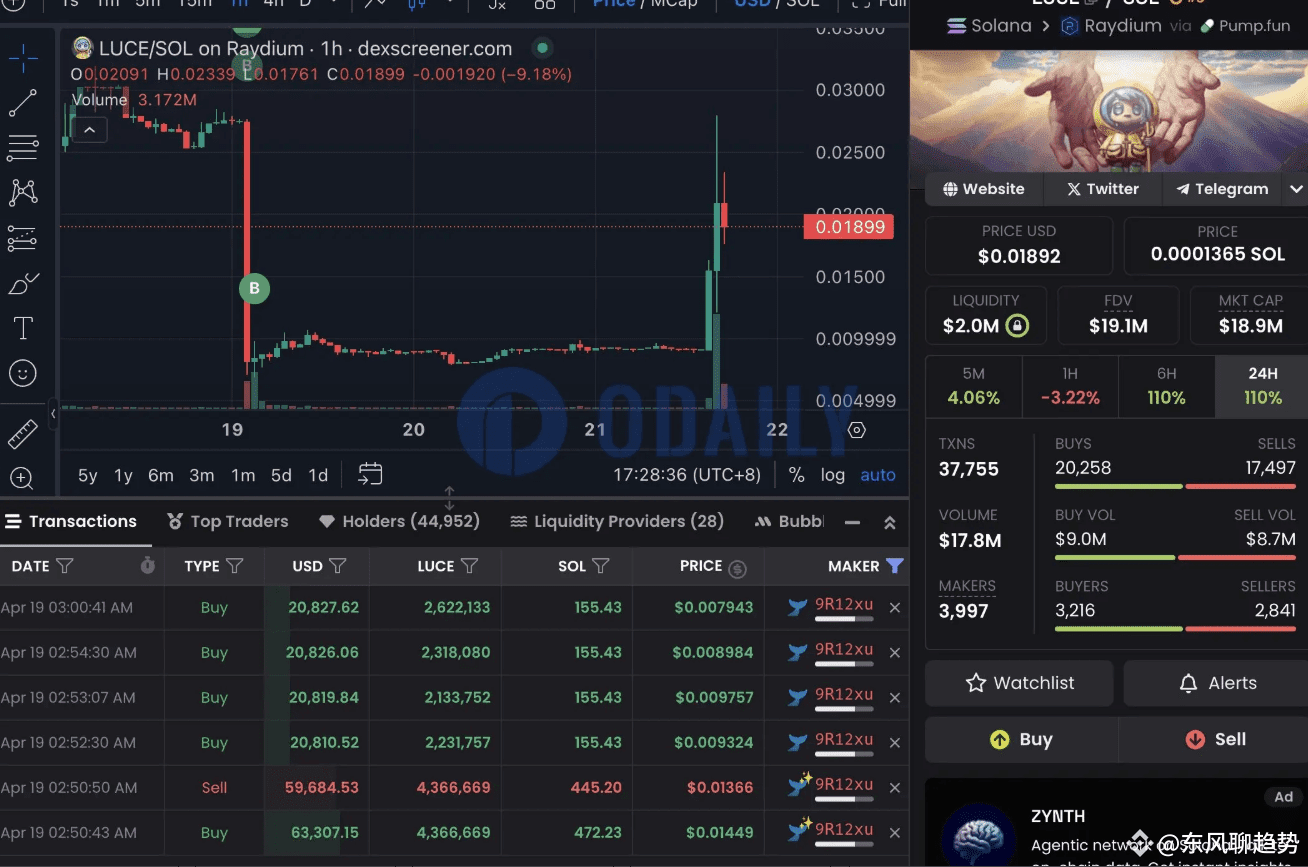1308x867 pixels.
Task: Click the green Buy button
Action: click(x=1022, y=739)
